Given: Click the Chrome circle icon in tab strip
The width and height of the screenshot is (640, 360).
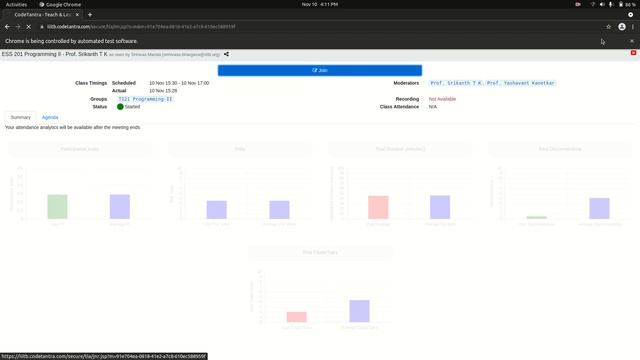Looking at the screenshot, I should point(631,15).
